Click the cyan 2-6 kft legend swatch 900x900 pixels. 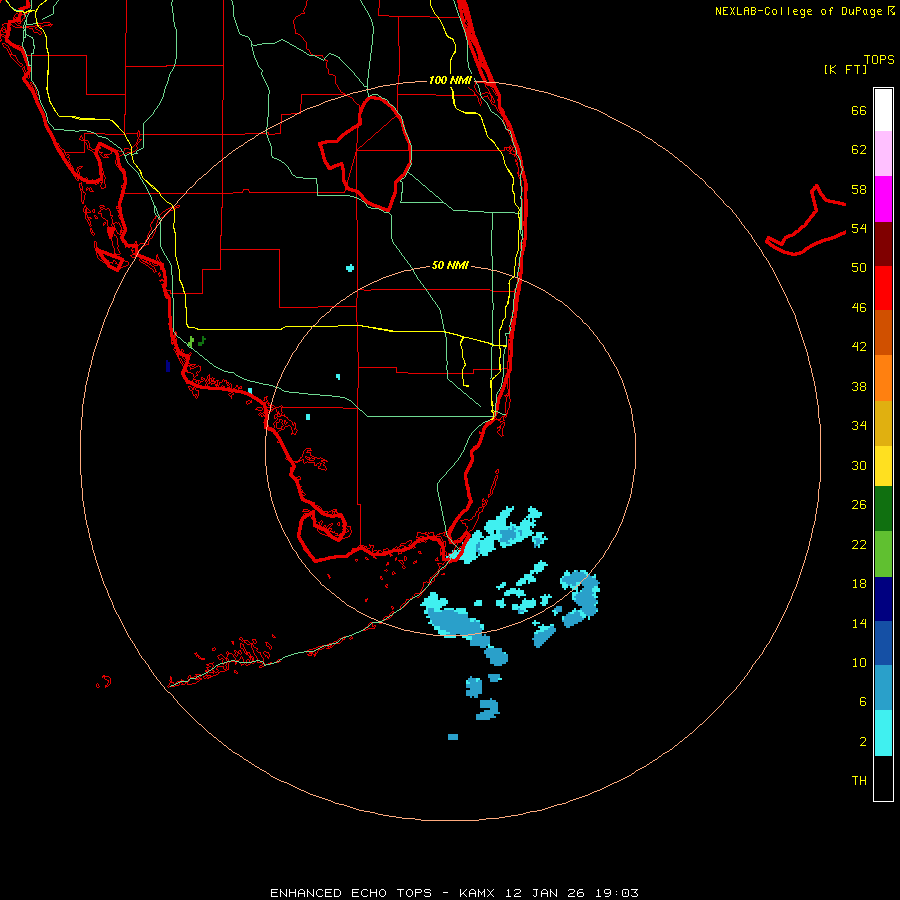[x=883, y=733]
